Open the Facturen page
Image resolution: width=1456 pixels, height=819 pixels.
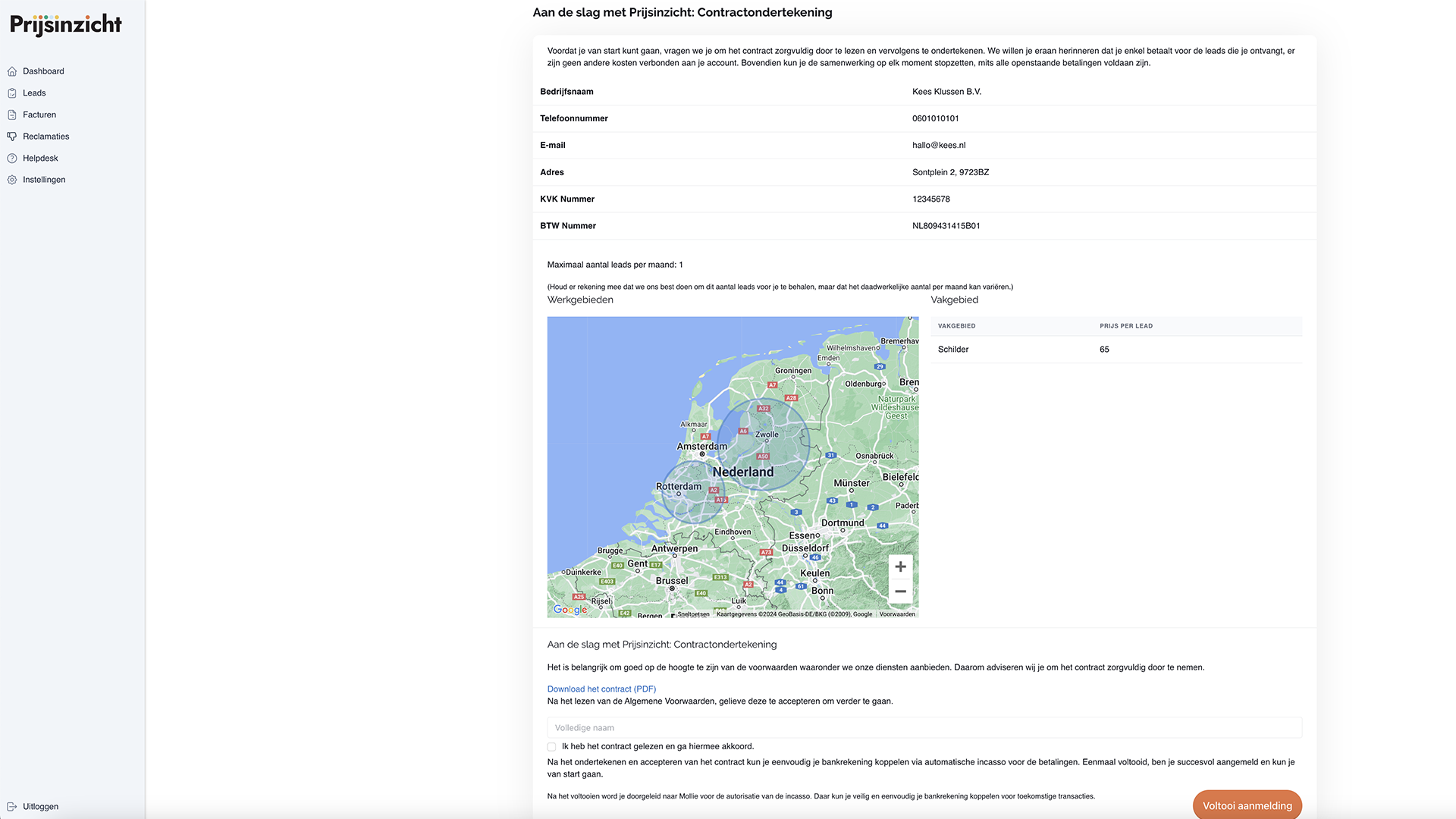point(39,115)
